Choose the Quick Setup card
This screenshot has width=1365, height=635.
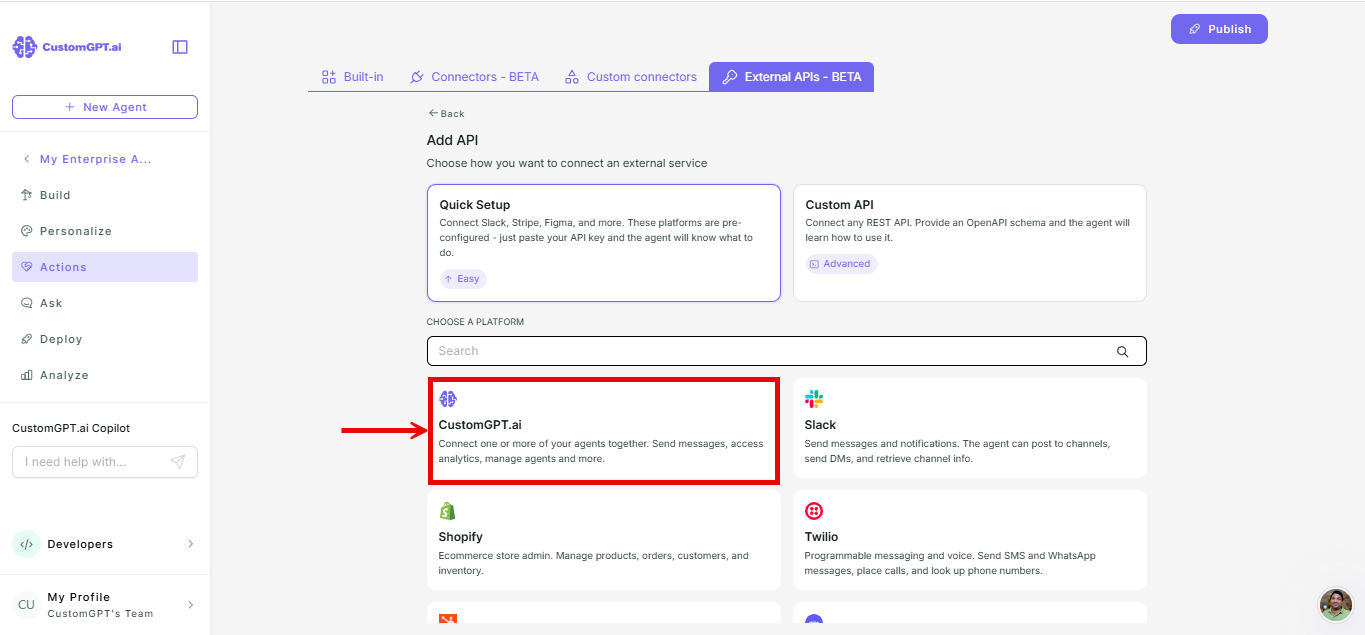pyautogui.click(x=604, y=243)
